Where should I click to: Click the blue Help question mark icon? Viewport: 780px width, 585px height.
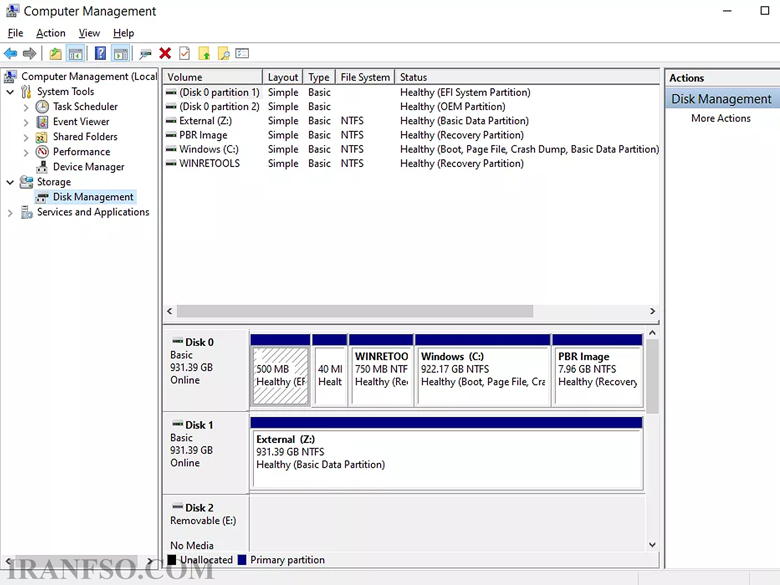pyautogui.click(x=100, y=53)
